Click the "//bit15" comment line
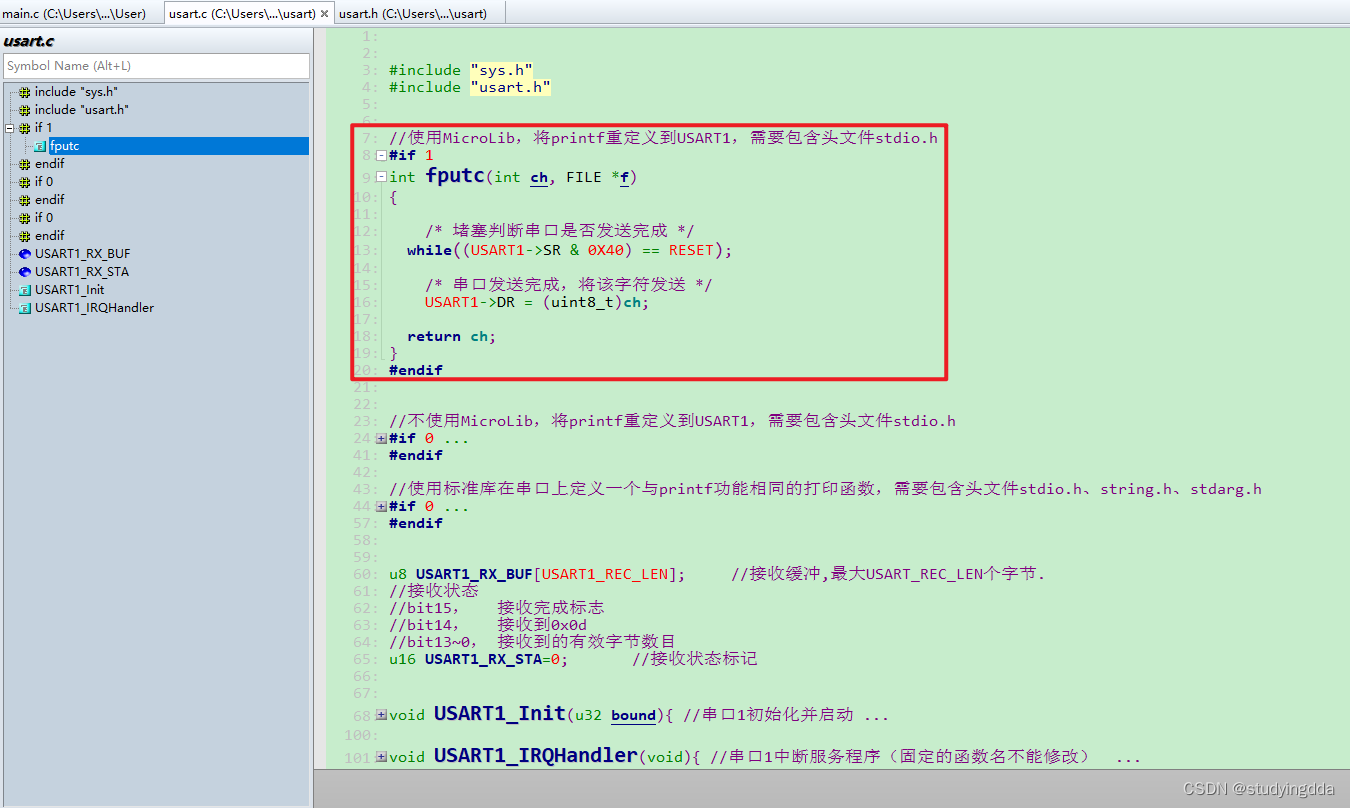The image size is (1350, 808). pyautogui.click(x=496, y=608)
